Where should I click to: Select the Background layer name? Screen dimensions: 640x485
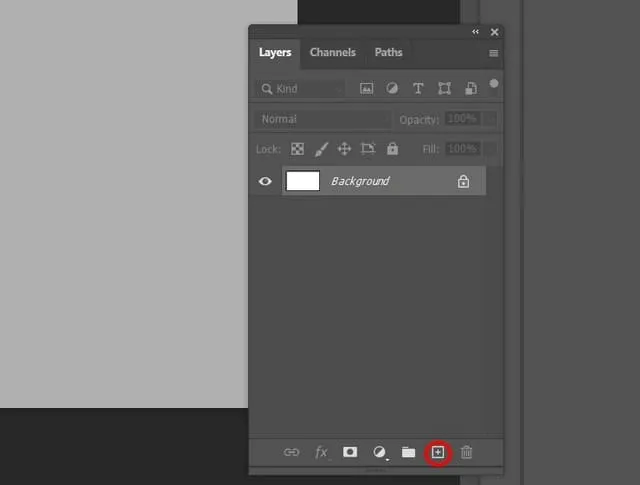click(360, 181)
